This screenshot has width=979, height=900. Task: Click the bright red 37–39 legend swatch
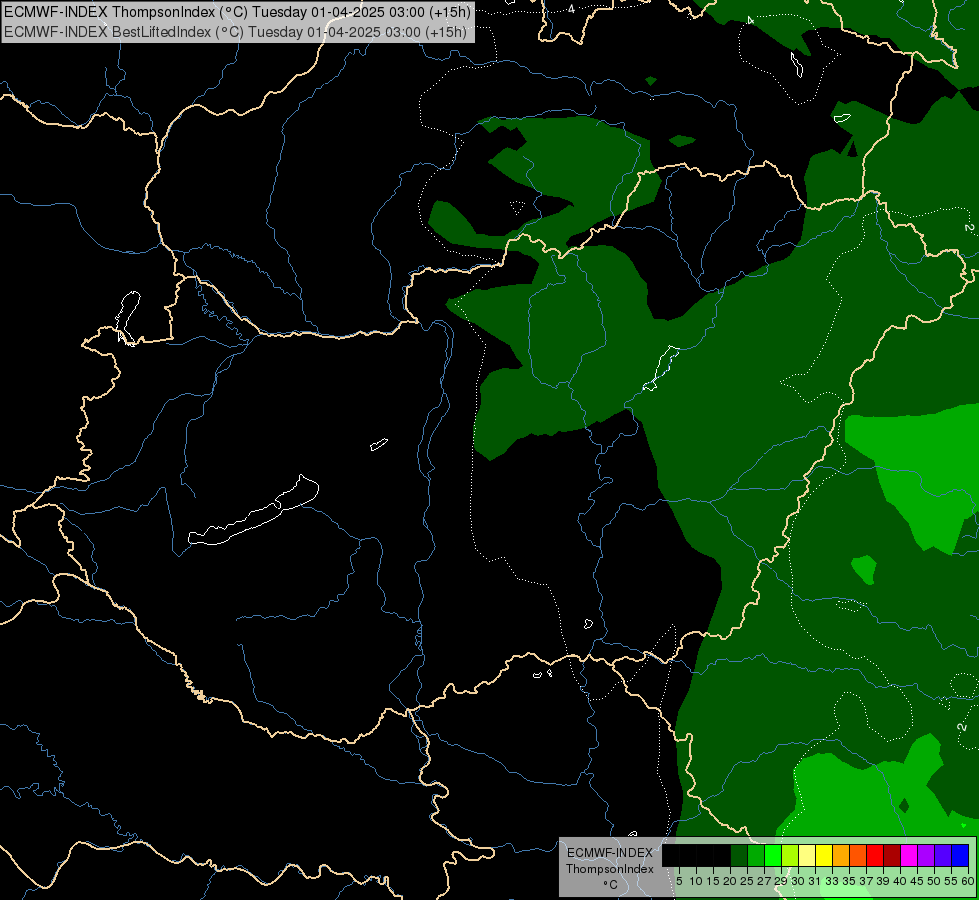(x=875, y=856)
